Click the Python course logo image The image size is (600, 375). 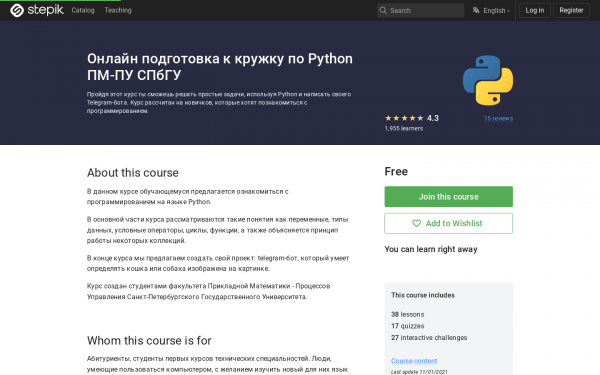488,80
